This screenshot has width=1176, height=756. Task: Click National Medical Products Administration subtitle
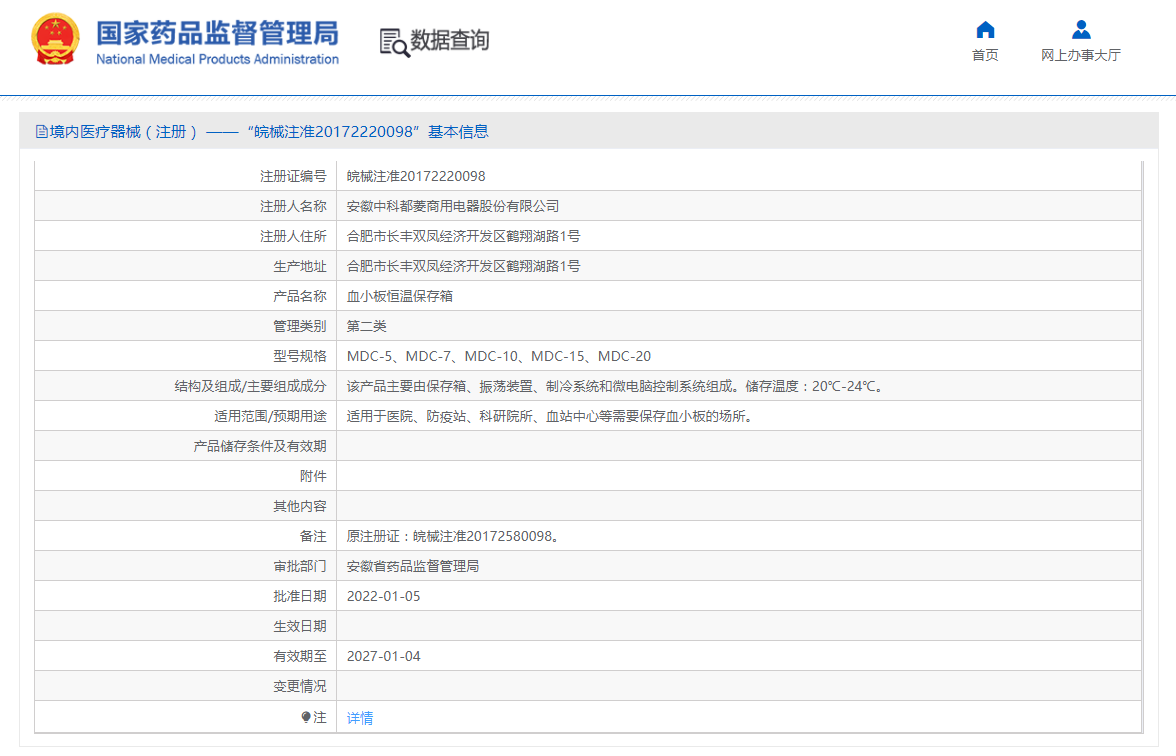218,59
